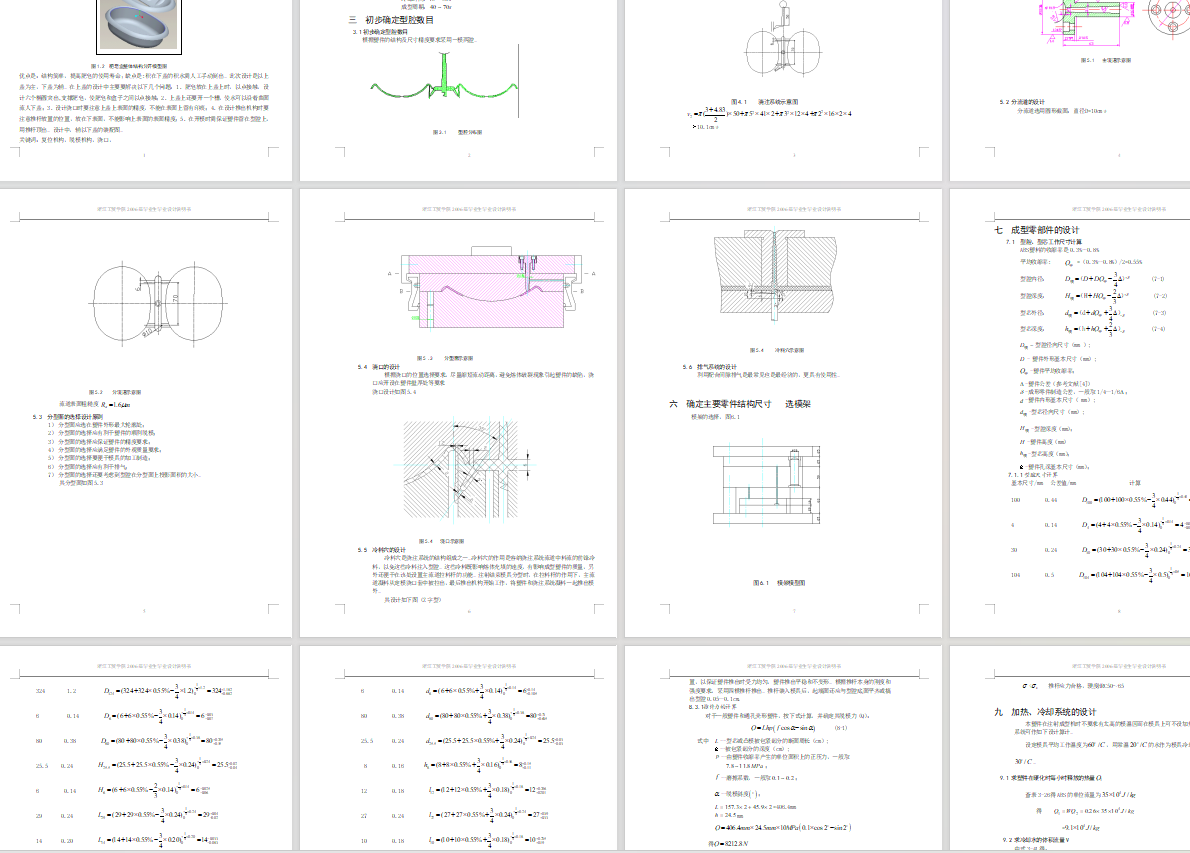The width and height of the screenshot is (1190, 853).
Task: Click the table row starting with 324 and 1.2
Action: (x=134, y=691)
